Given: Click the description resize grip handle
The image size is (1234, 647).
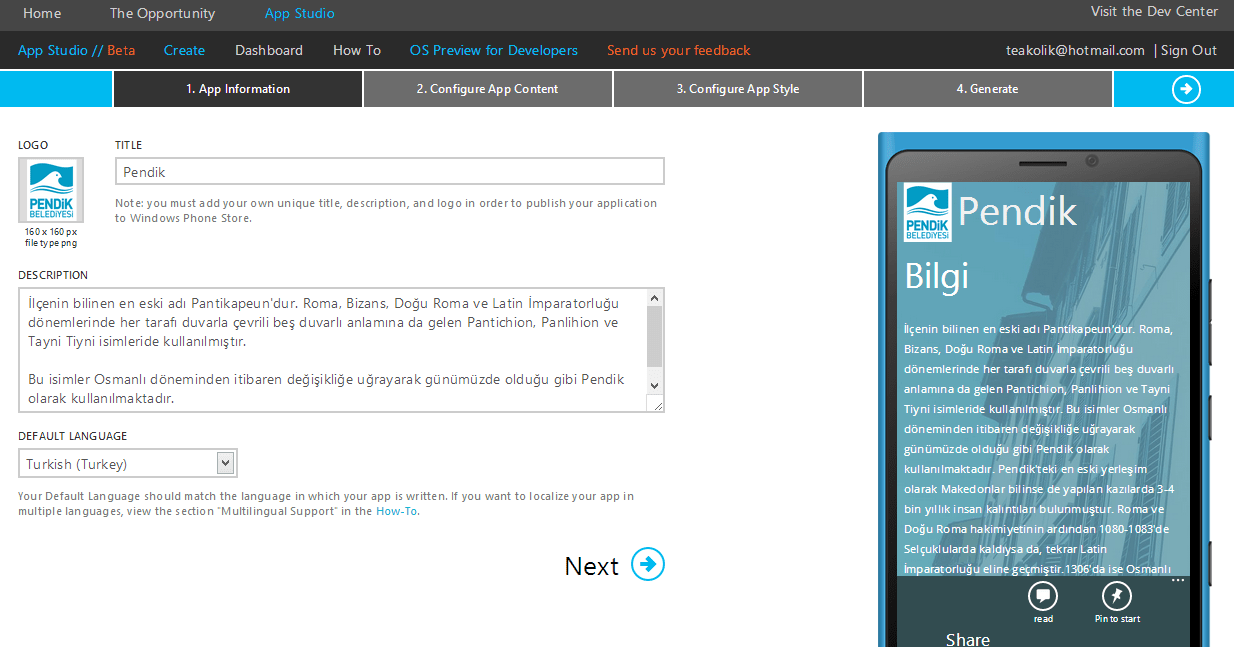Looking at the screenshot, I should pyautogui.click(x=655, y=403).
